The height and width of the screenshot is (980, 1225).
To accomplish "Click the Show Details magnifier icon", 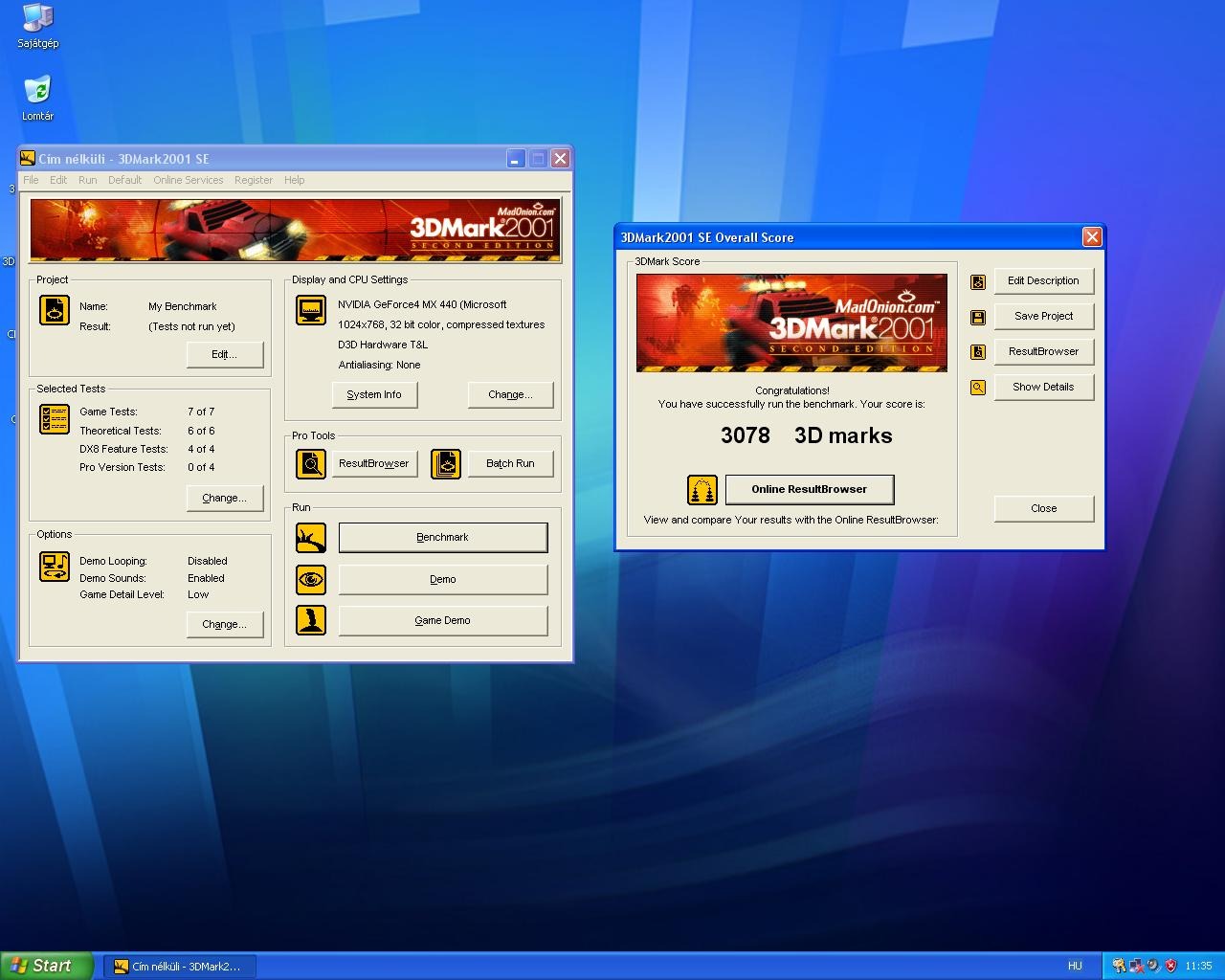I will click(978, 388).
